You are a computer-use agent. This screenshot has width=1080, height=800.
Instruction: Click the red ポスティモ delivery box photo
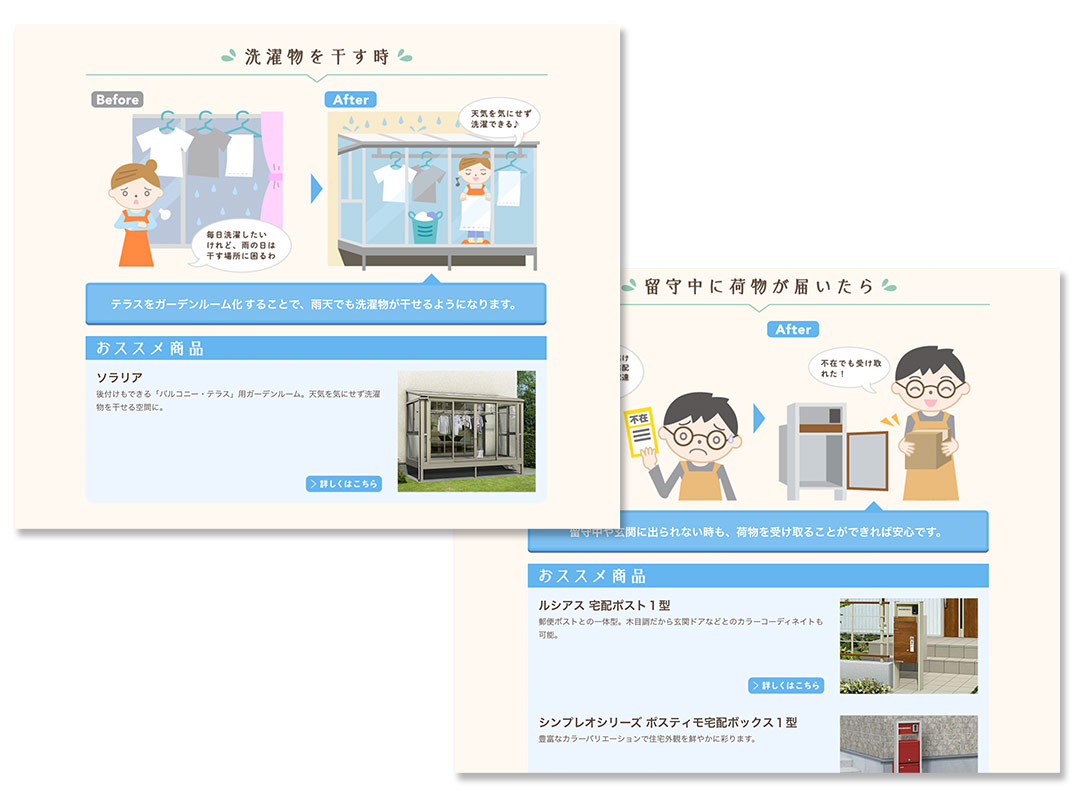(908, 743)
